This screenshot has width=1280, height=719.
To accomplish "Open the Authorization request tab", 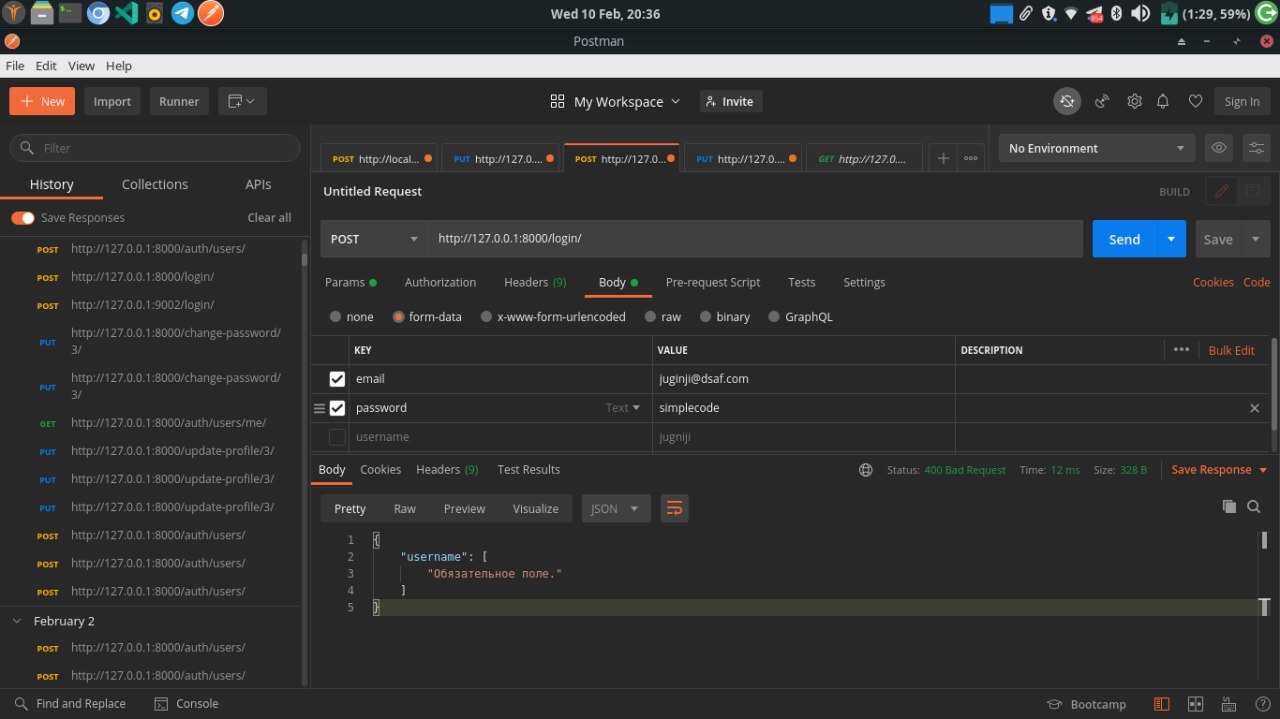I will click(x=440, y=282).
